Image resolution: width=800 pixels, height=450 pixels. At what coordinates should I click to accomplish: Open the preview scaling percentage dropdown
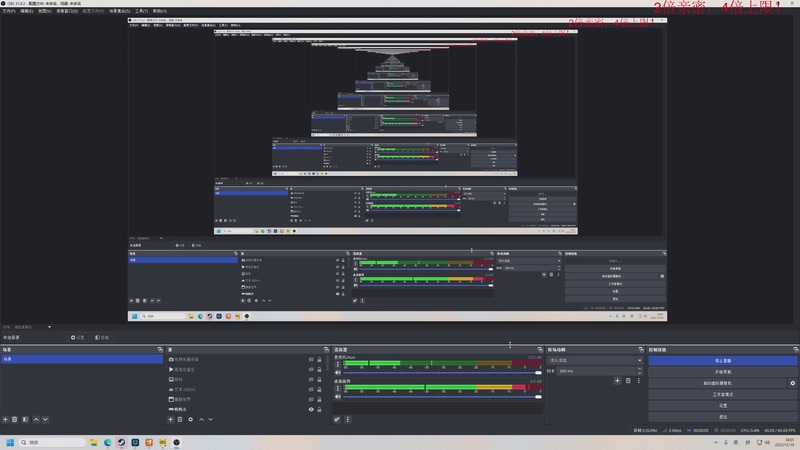[49, 327]
